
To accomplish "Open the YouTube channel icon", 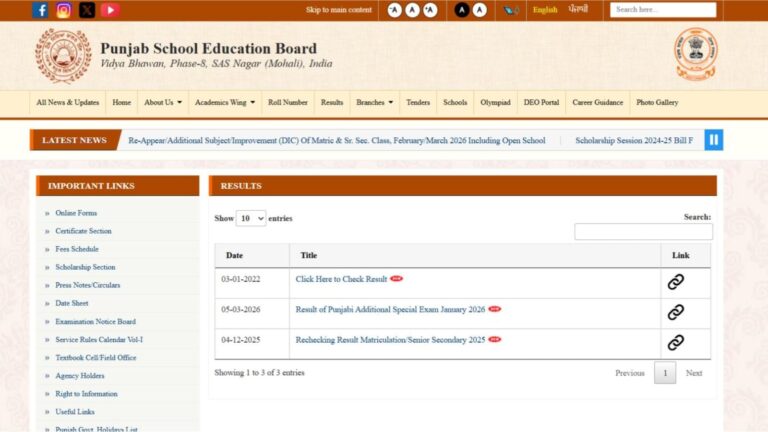I will click(x=110, y=10).
